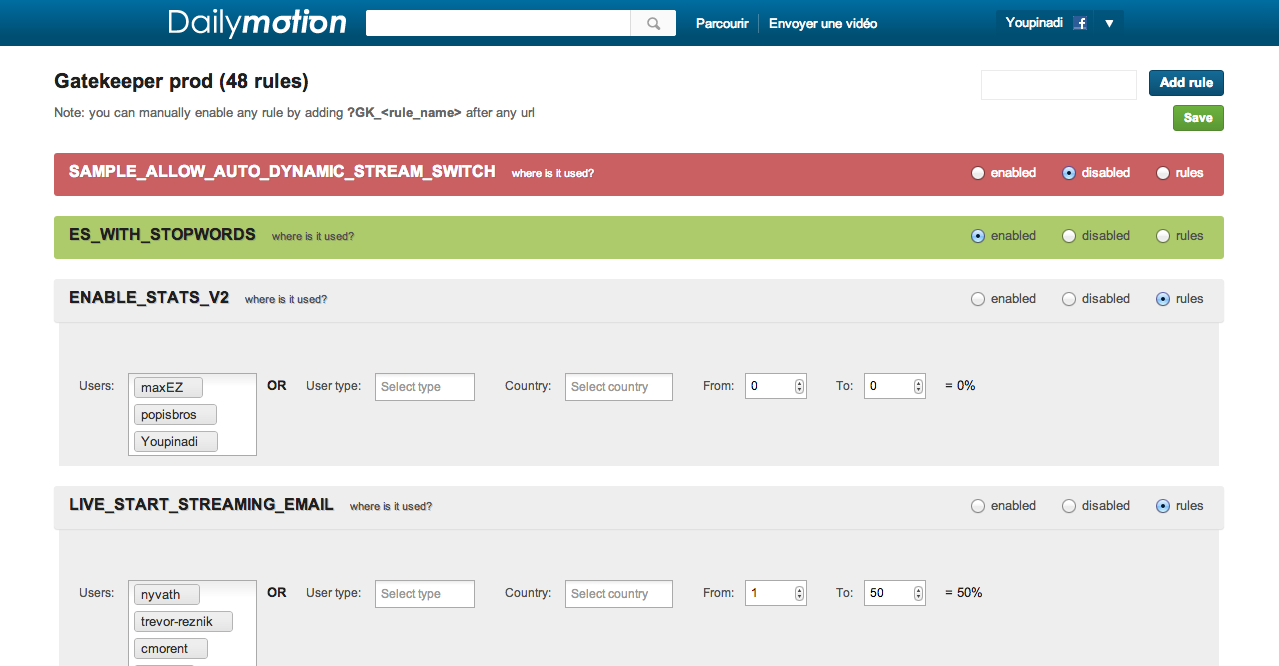
Task: Disable LIVE_START_STREAMING_EMAIL radio
Action: pos(1069,506)
